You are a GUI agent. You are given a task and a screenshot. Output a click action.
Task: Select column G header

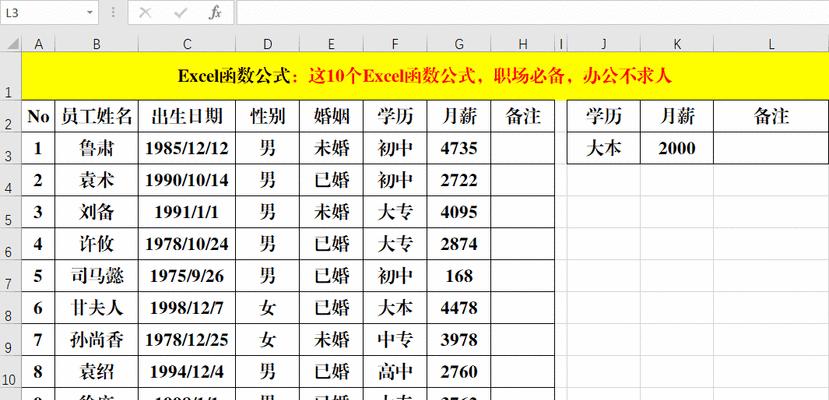click(x=459, y=44)
